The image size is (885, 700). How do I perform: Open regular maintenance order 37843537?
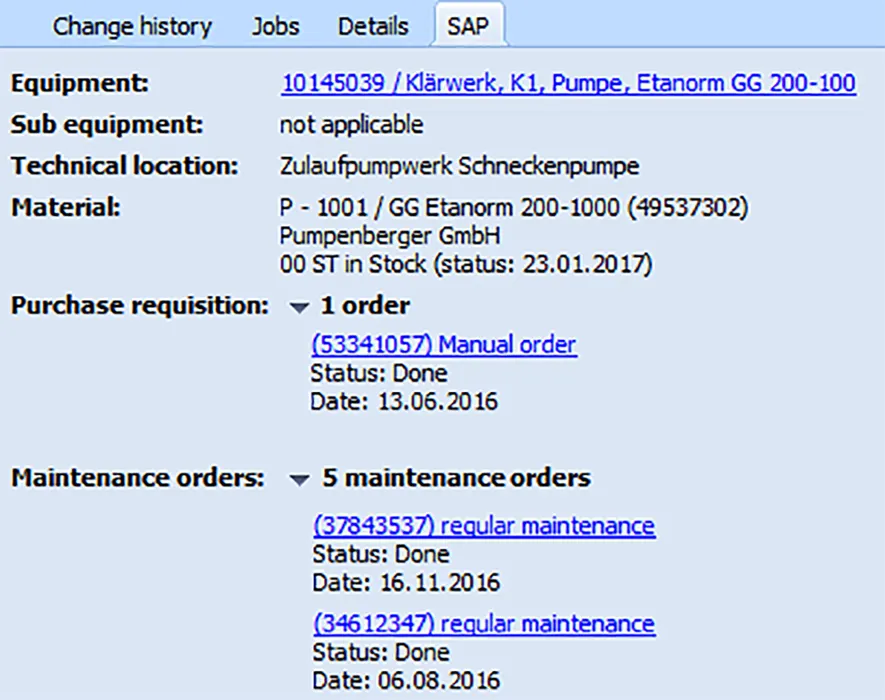[483, 526]
